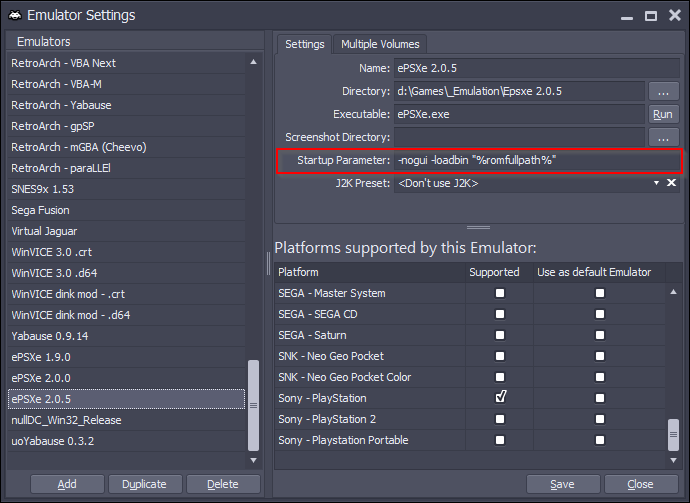
Task: Select ePSXe 1.9.0 emulator
Action: click(126, 357)
